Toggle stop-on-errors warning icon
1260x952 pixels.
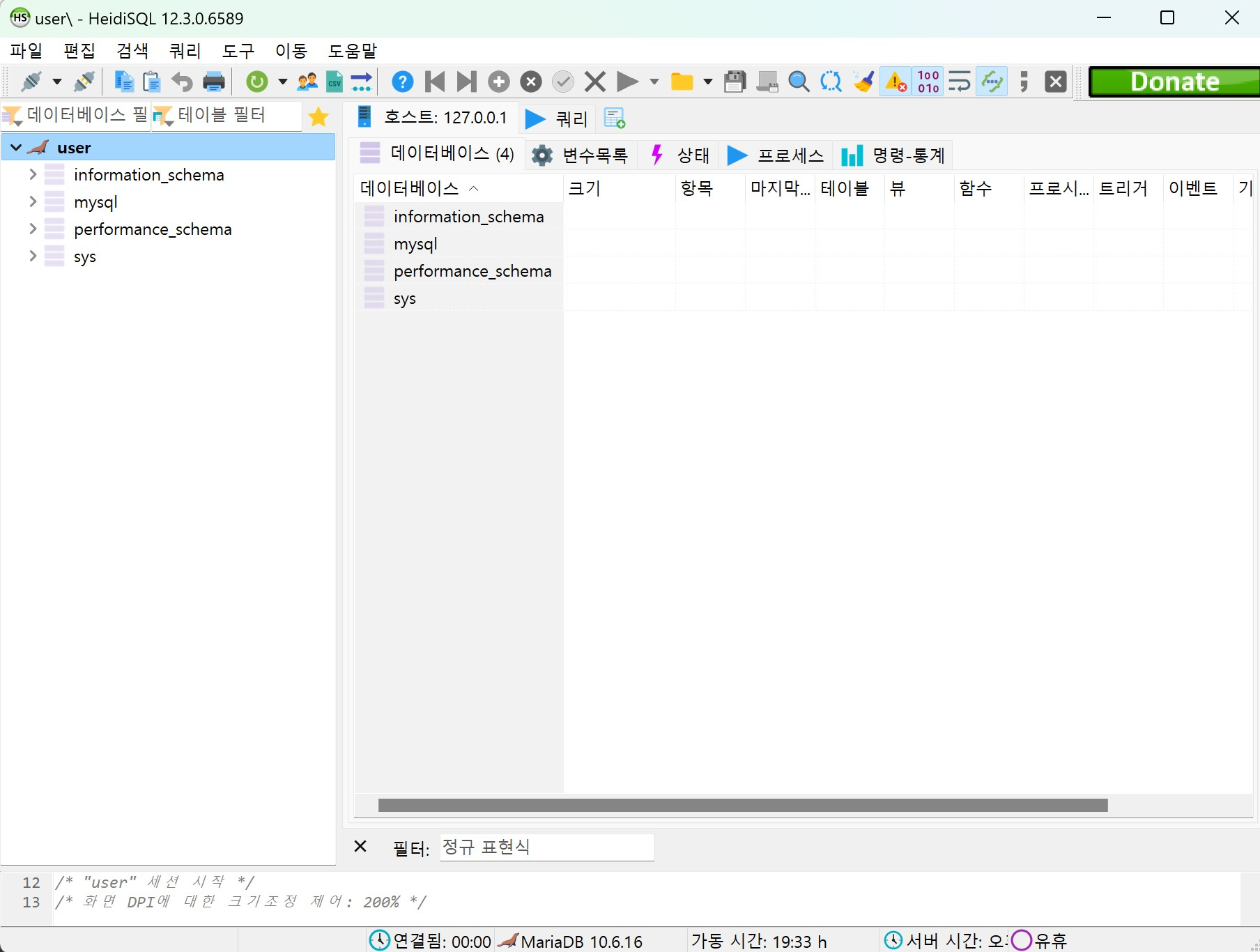pos(896,82)
